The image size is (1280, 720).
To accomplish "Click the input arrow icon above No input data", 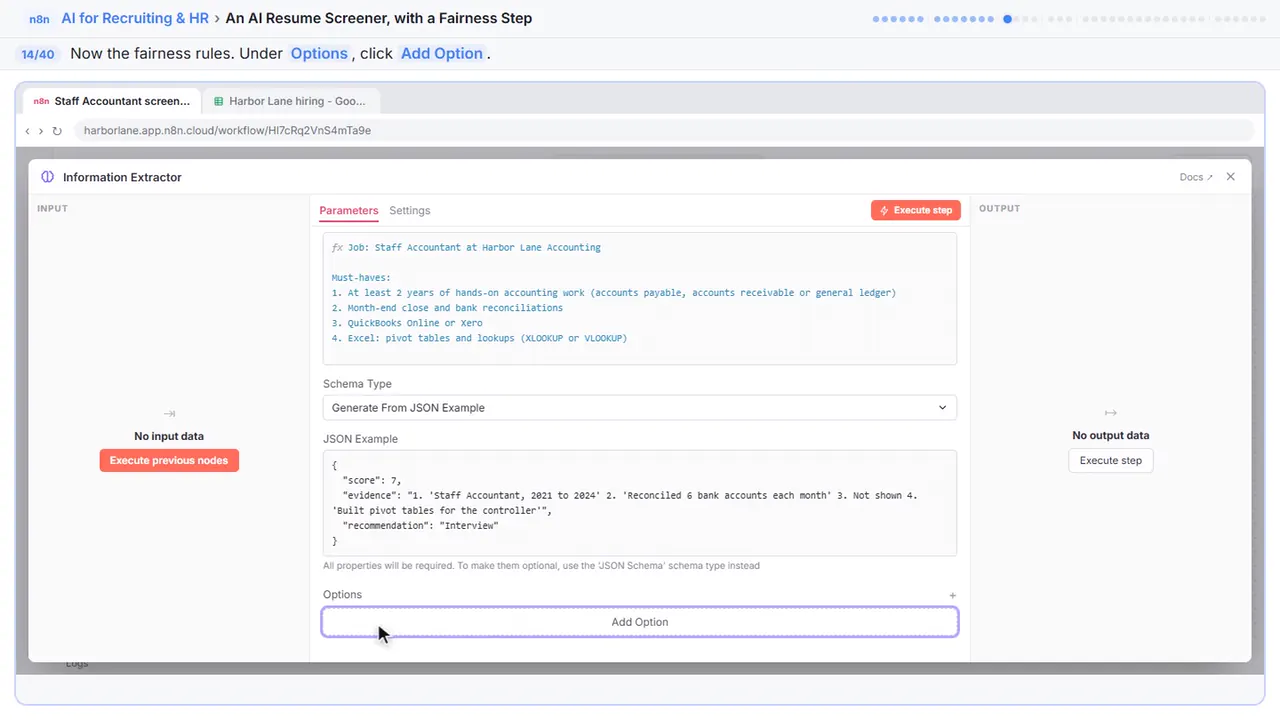I will point(169,413).
